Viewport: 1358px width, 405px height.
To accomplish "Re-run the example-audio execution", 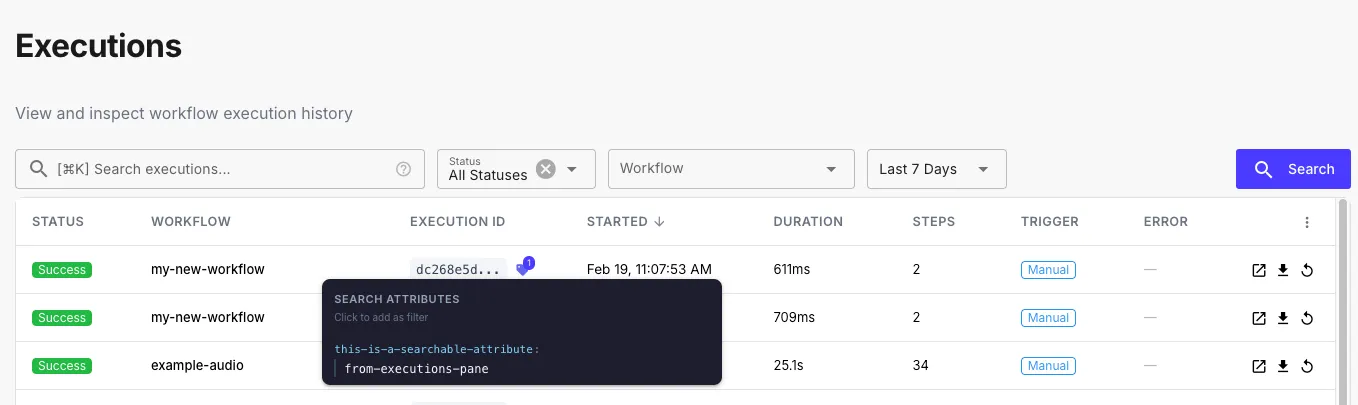I will (x=1307, y=366).
